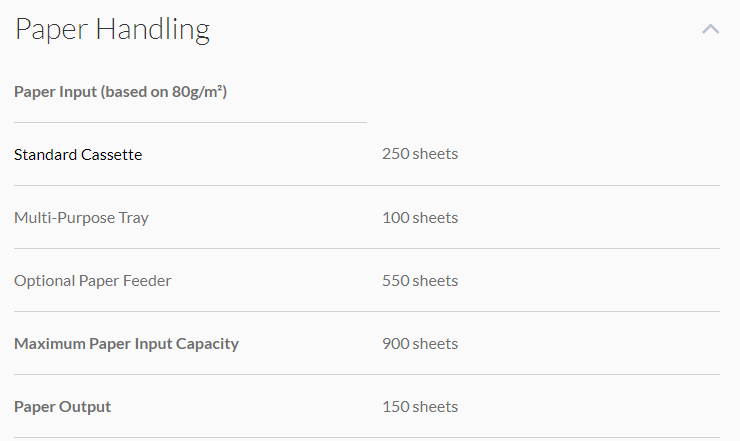This screenshot has width=740, height=441.
Task: Select the Paper Output label
Action: point(62,407)
